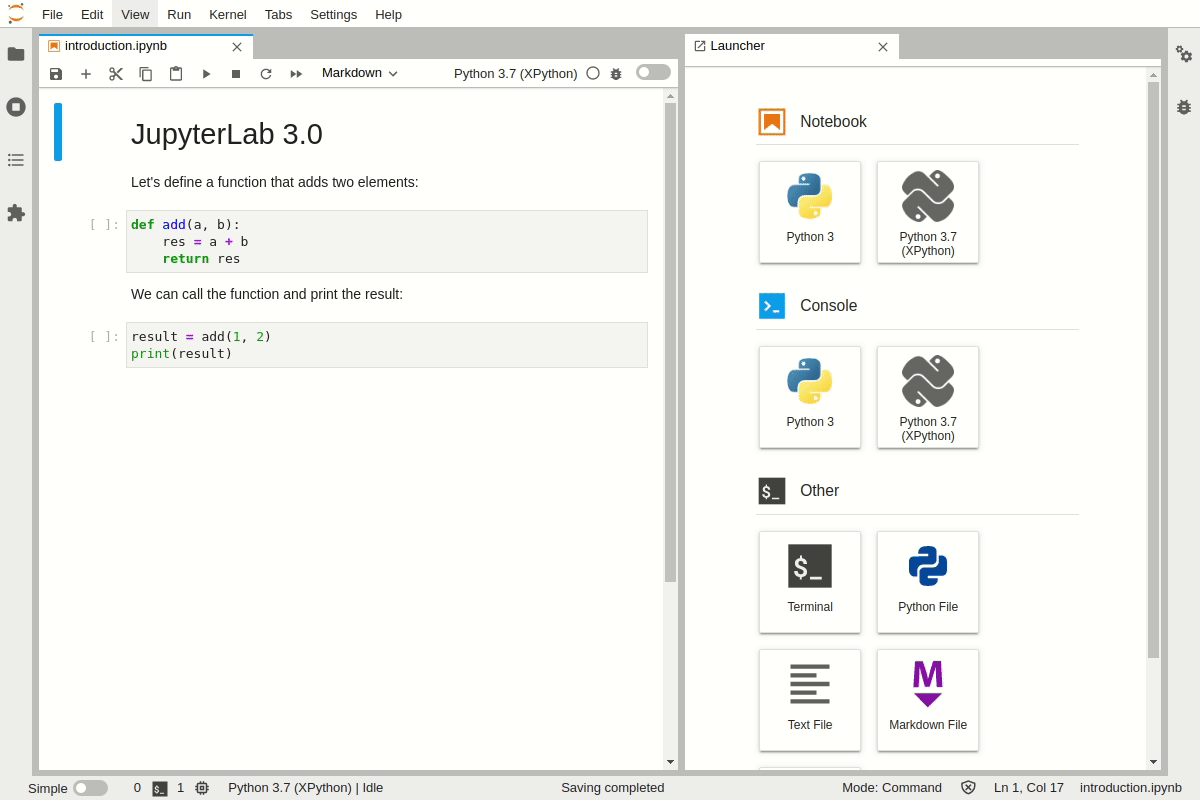Image resolution: width=1200 pixels, height=800 pixels.
Task: Open the table of contents sidebar
Action: point(16,159)
